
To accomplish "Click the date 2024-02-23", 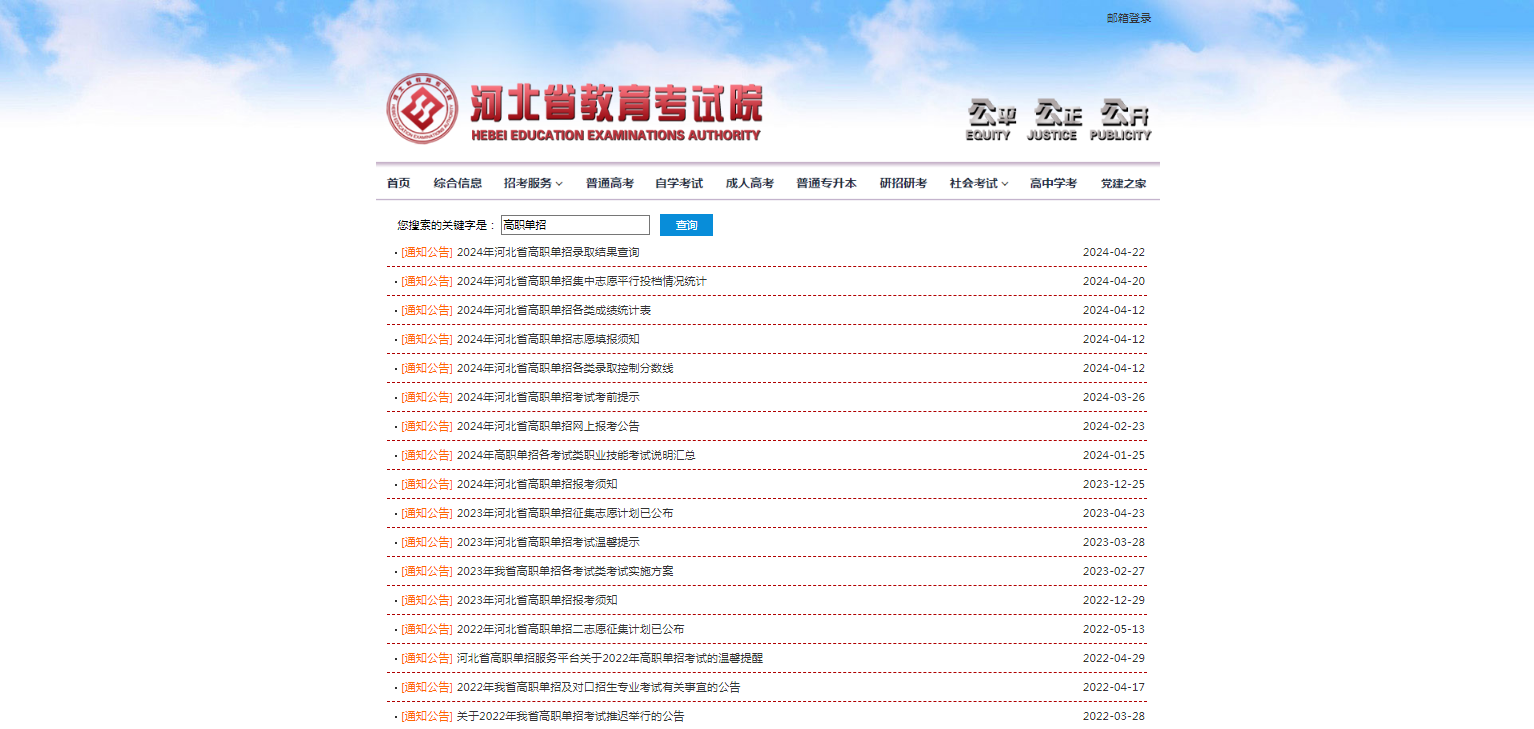I will (1114, 426).
